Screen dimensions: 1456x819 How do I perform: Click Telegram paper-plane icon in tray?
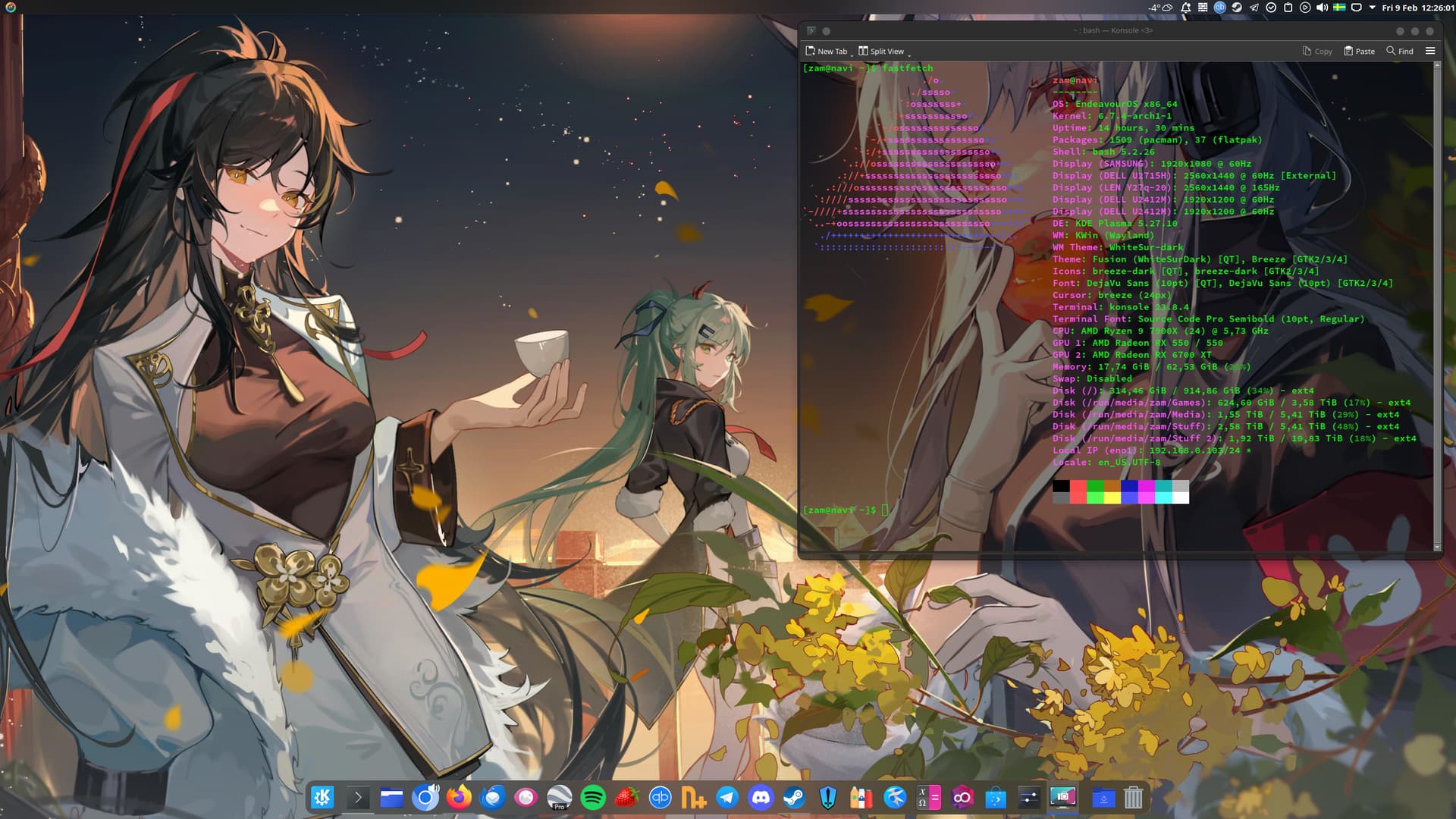tap(1254, 8)
